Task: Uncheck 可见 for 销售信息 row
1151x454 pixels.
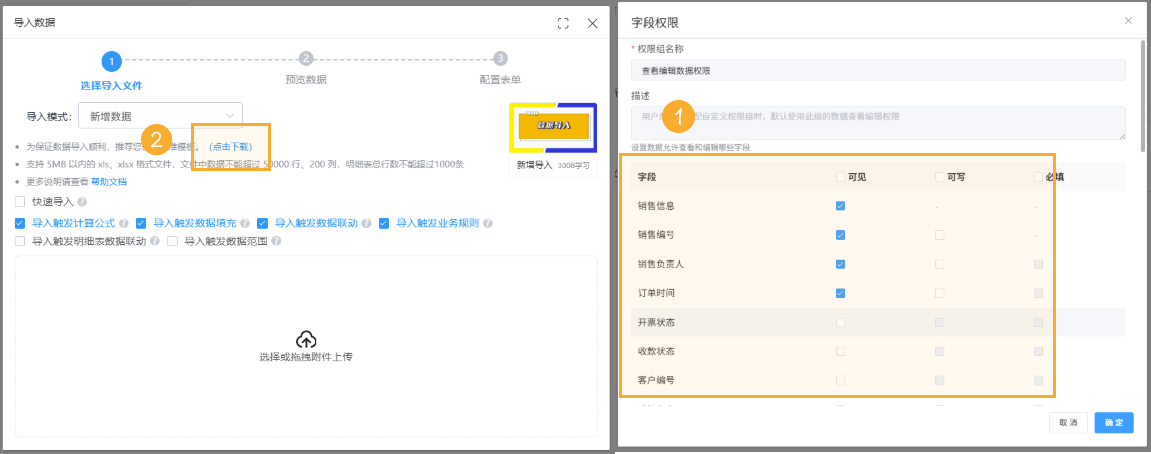Action: point(840,206)
